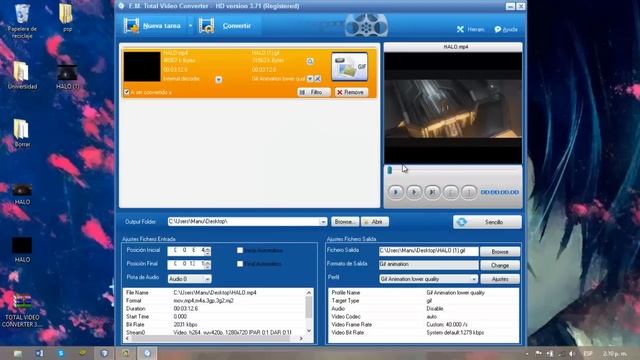
Task: Open the Pista de Audio dropdown
Action: (189, 279)
